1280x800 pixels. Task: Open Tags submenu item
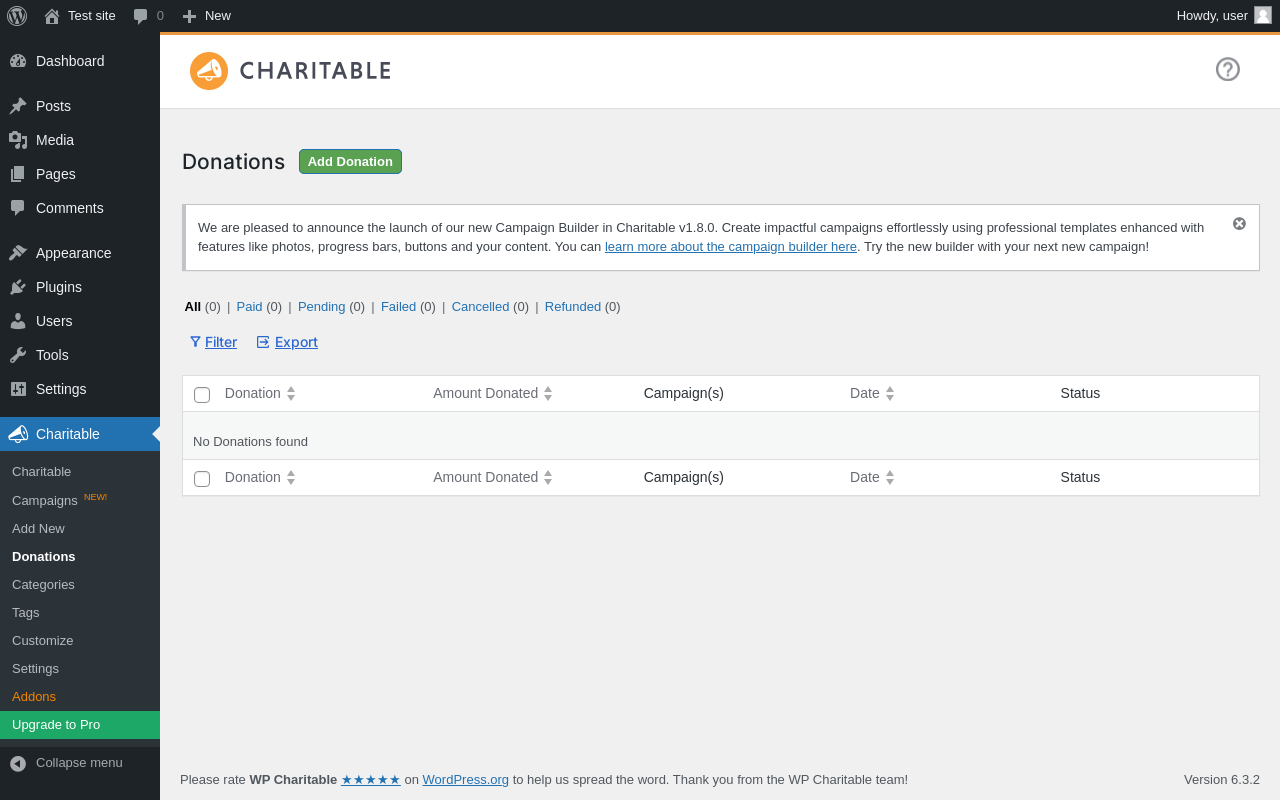click(80, 612)
